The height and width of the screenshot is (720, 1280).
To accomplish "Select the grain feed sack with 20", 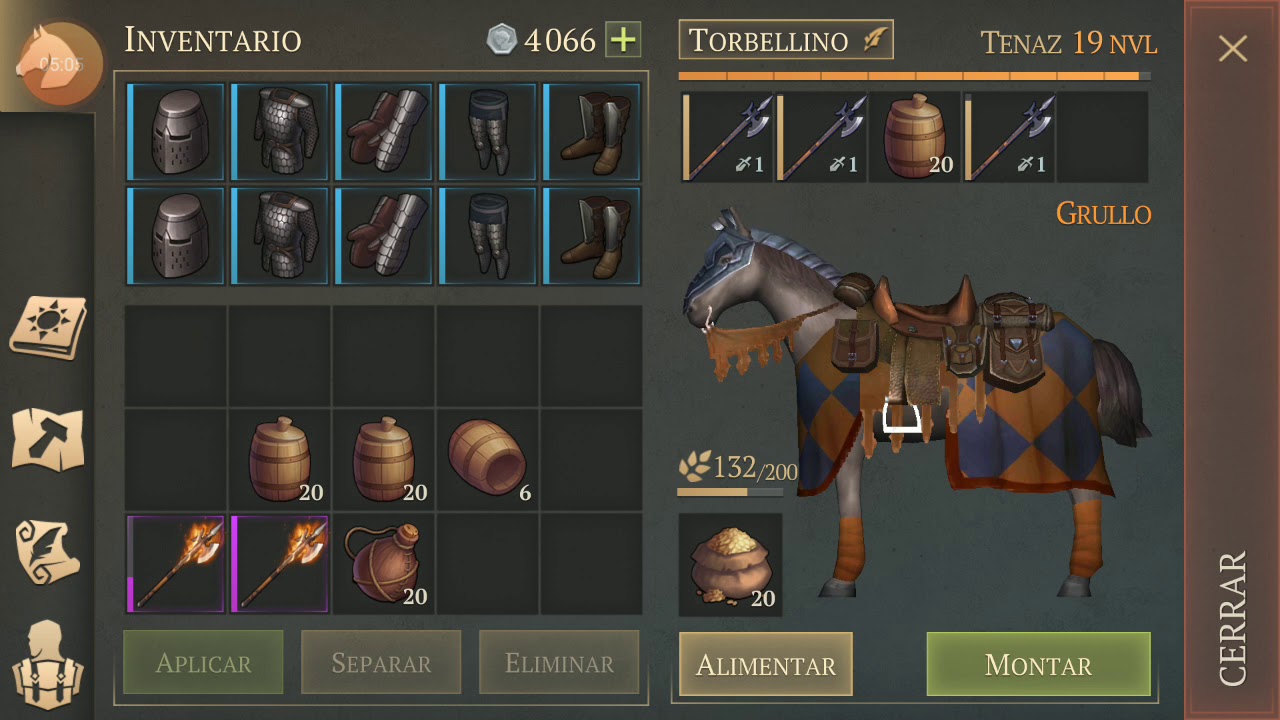I will point(731,565).
